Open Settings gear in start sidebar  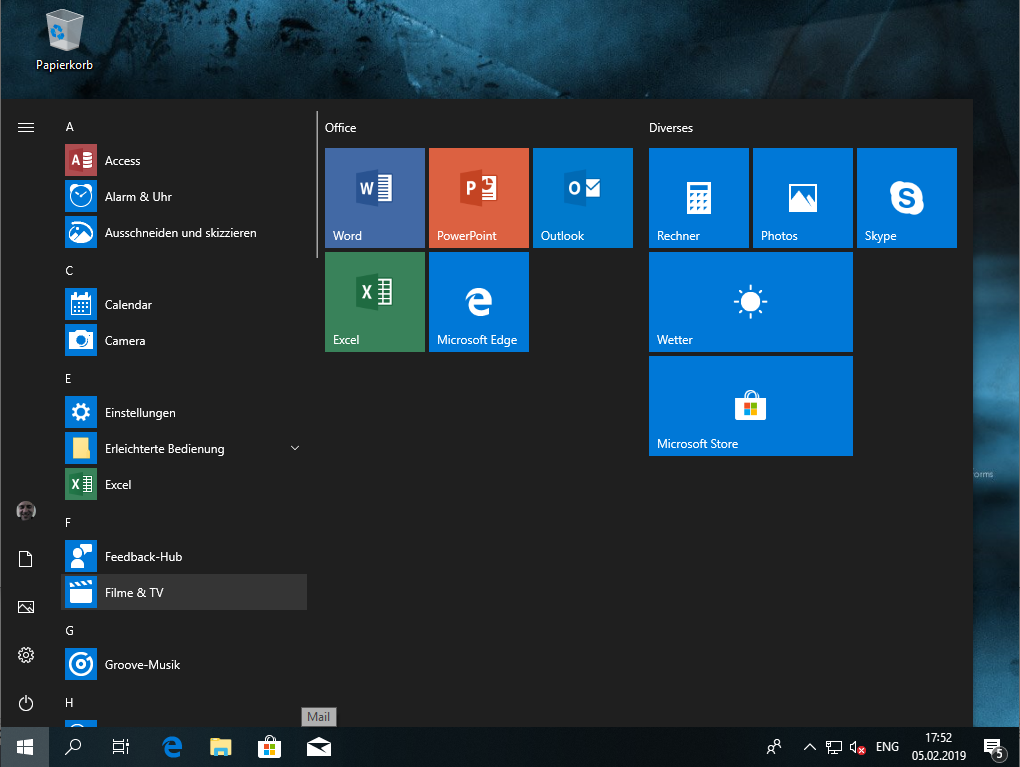[x=26, y=655]
